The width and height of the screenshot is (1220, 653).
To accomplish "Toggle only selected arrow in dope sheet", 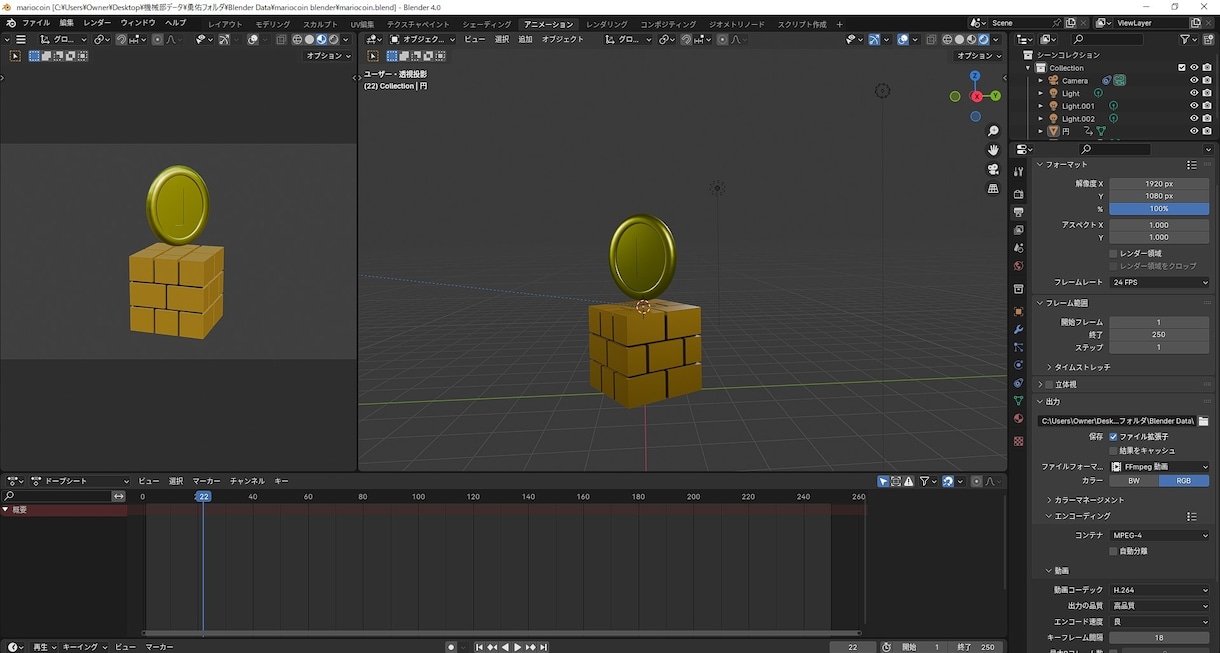I will tap(883, 482).
